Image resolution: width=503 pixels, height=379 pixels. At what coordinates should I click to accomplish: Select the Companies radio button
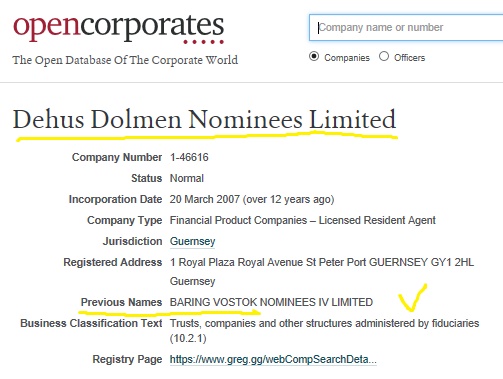pos(314,57)
